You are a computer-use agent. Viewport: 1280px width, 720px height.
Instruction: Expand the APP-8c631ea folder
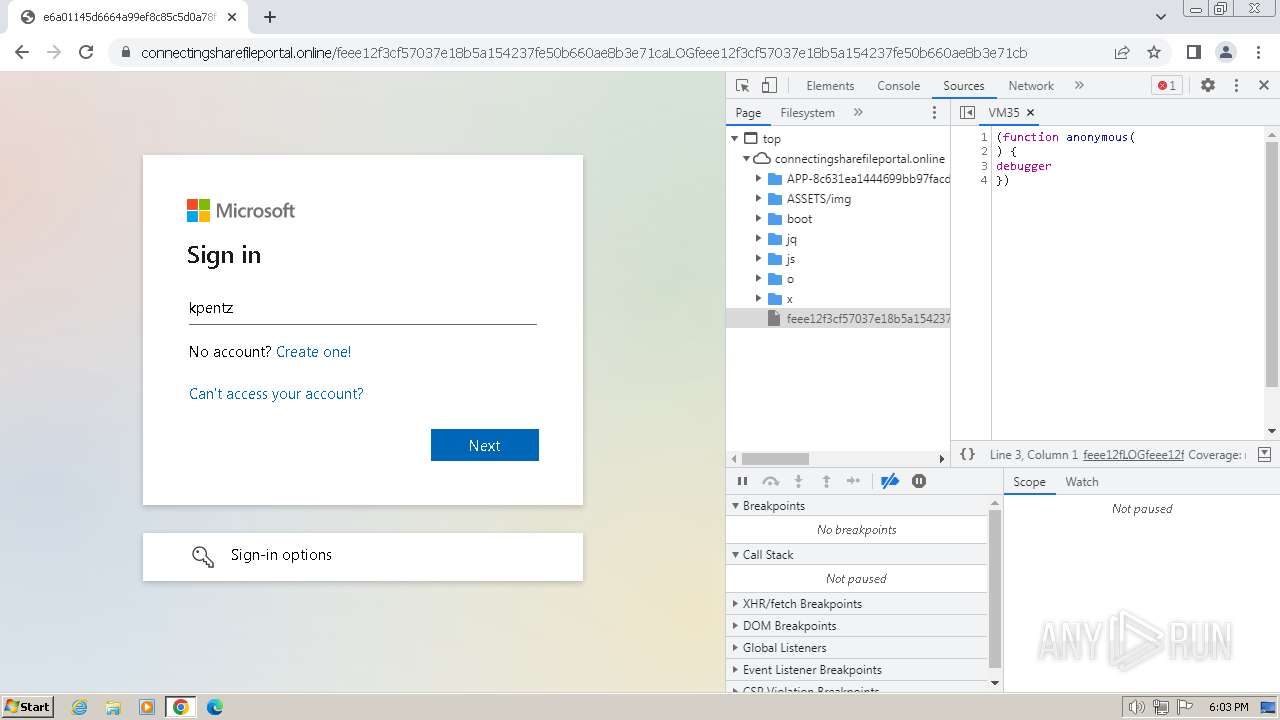(x=759, y=179)
